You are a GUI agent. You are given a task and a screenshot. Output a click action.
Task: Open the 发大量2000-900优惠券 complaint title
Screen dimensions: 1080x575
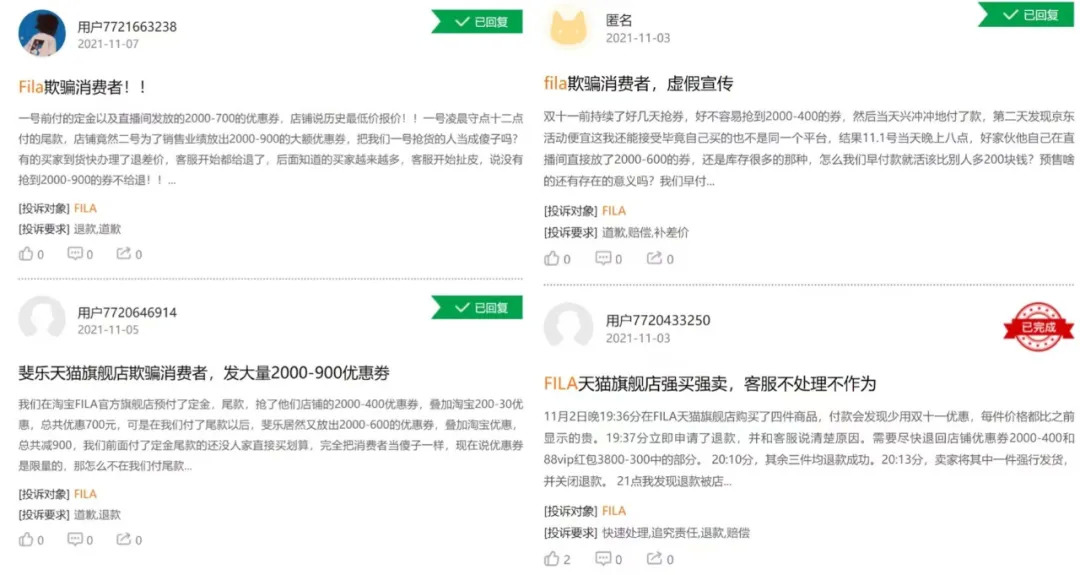[x=204, y=373]
